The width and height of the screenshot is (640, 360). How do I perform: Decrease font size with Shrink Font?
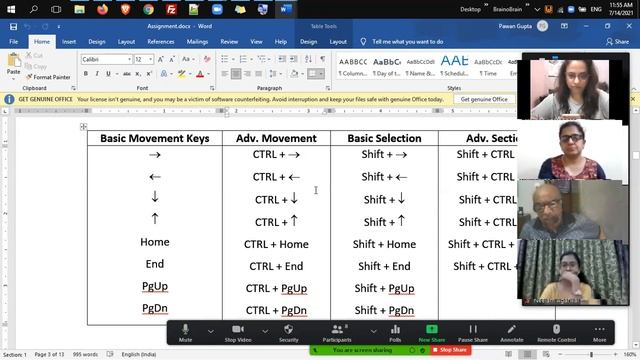pyautogui.click(x=172, y=60)
